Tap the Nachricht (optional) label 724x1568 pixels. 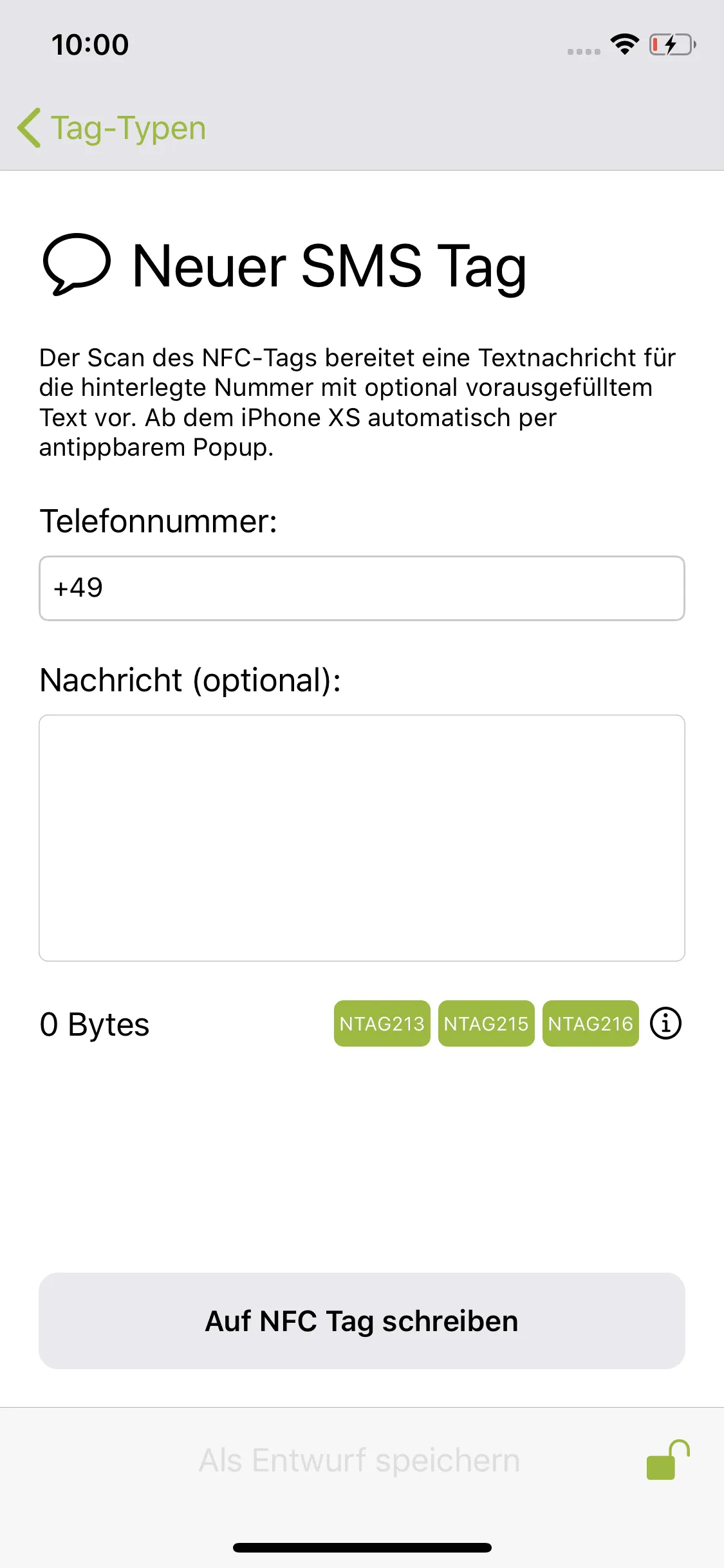190,680
